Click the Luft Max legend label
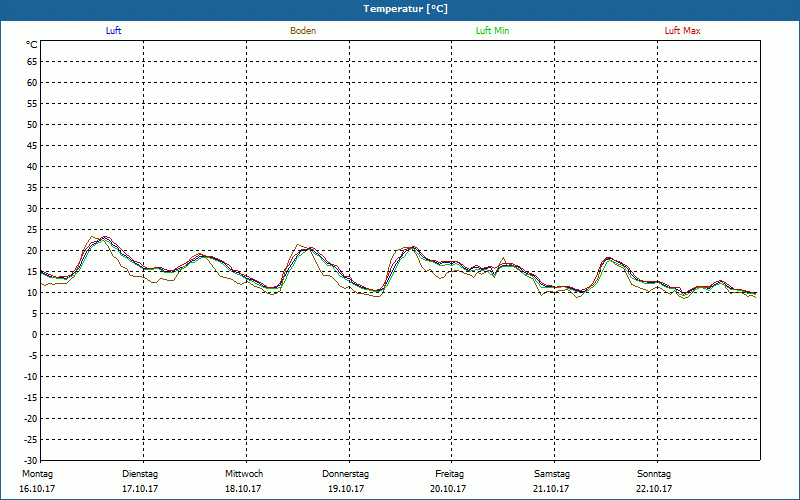The height and width of the screenshot is (500, 800). 682,31
